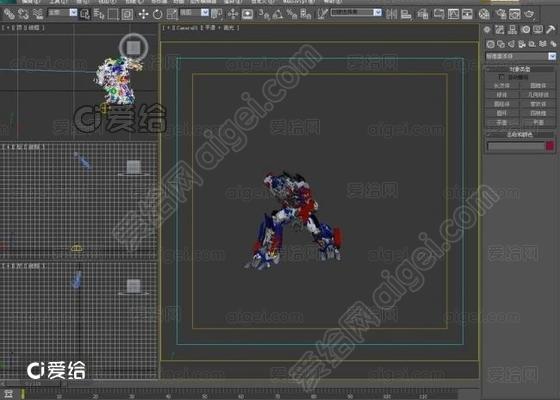Collapse the 对象类型 rollout header
This screenshot has height=400, width=560.
(520, 69)
